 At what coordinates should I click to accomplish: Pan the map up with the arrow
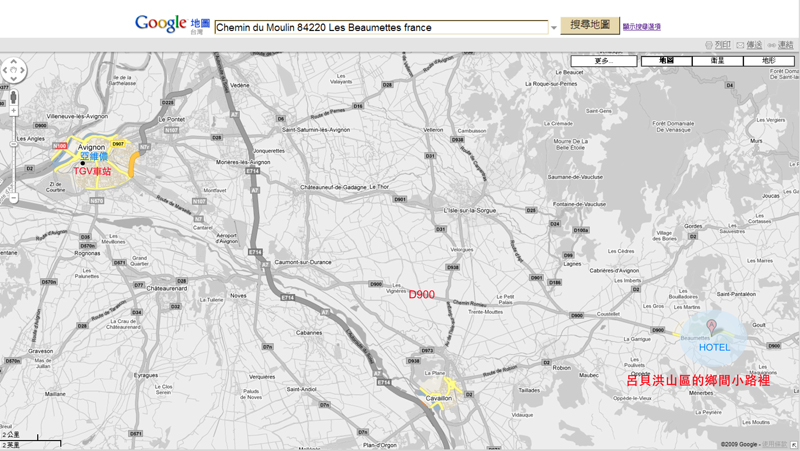pos(14,62)
